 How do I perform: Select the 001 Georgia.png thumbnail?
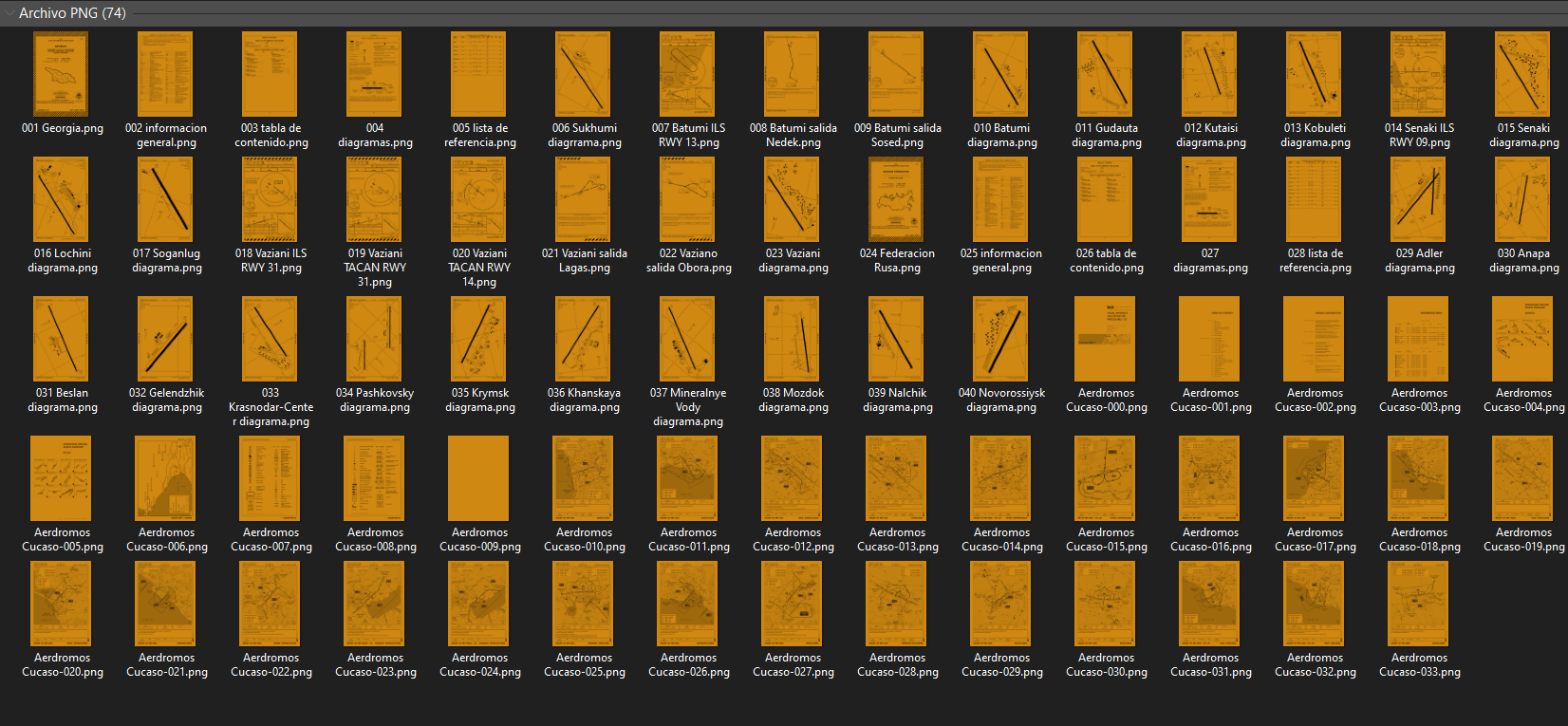click(61, 74)
